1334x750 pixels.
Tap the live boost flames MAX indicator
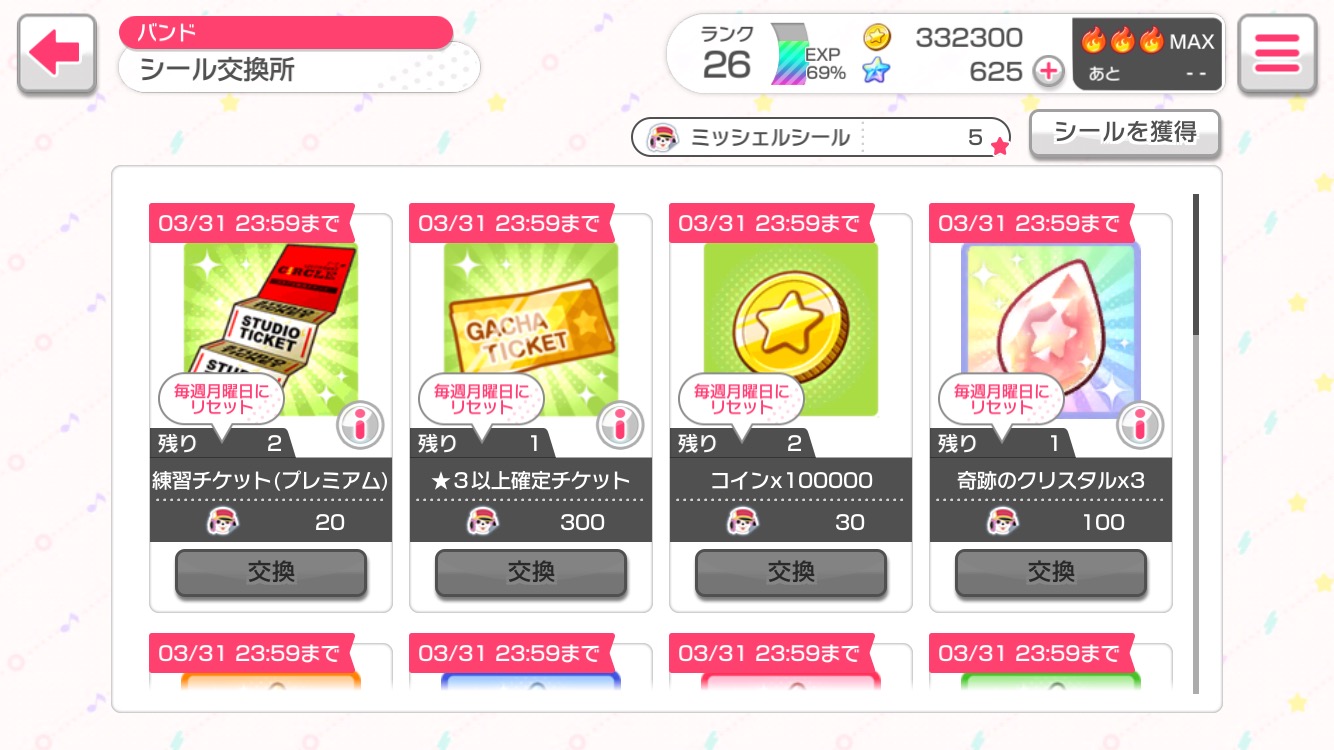(1147, 55)
